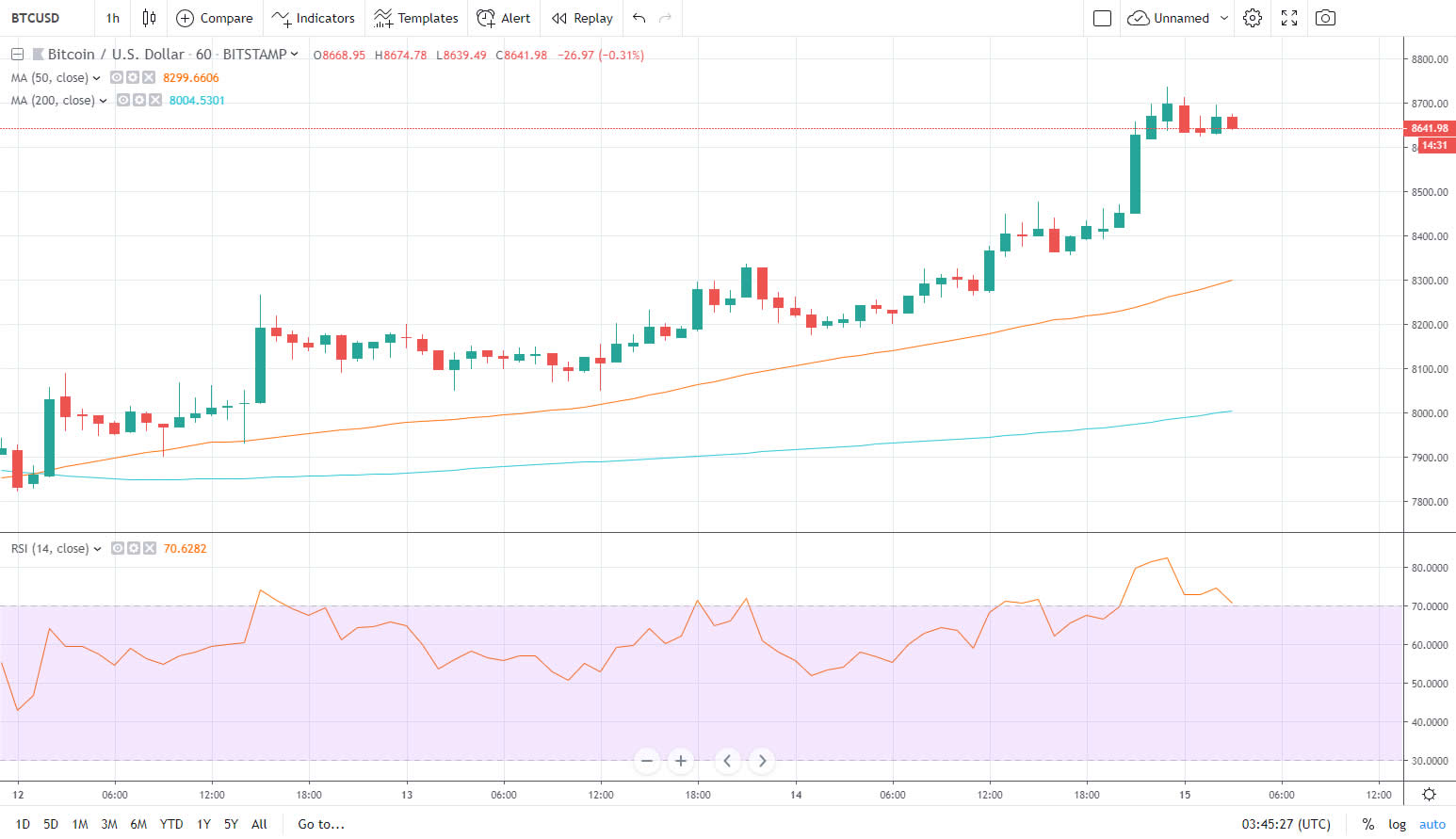Click the orange 8299.6606 MA value

click(191, 78)
